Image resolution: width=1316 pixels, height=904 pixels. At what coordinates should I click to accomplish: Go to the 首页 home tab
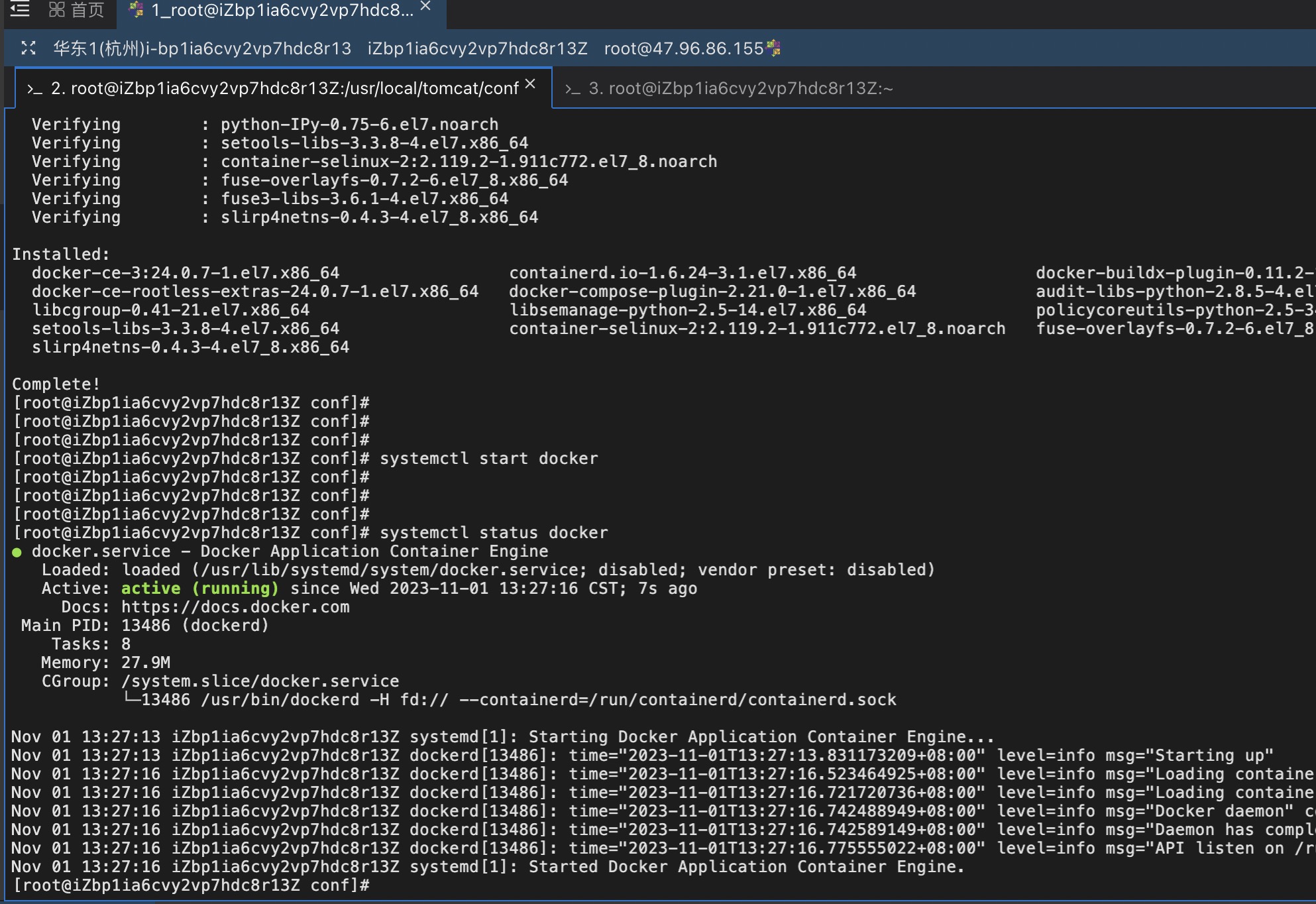coord(87,10)
